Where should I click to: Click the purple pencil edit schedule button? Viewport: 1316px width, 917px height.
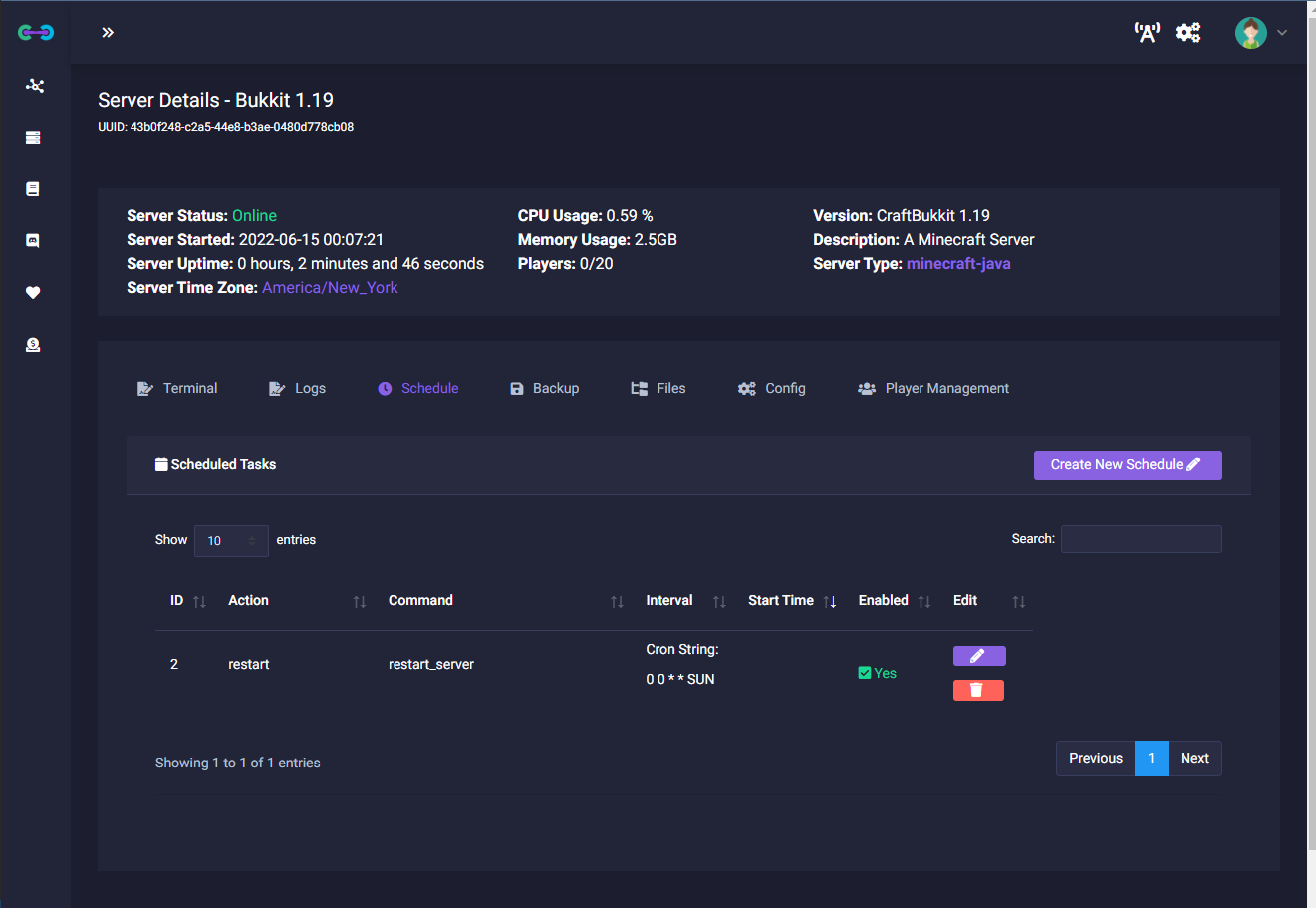(x=978, y=656)
